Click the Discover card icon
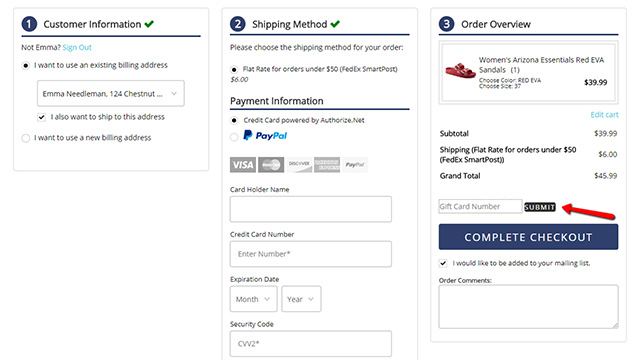This screenshot has height=360, width=640. [299, 165]
